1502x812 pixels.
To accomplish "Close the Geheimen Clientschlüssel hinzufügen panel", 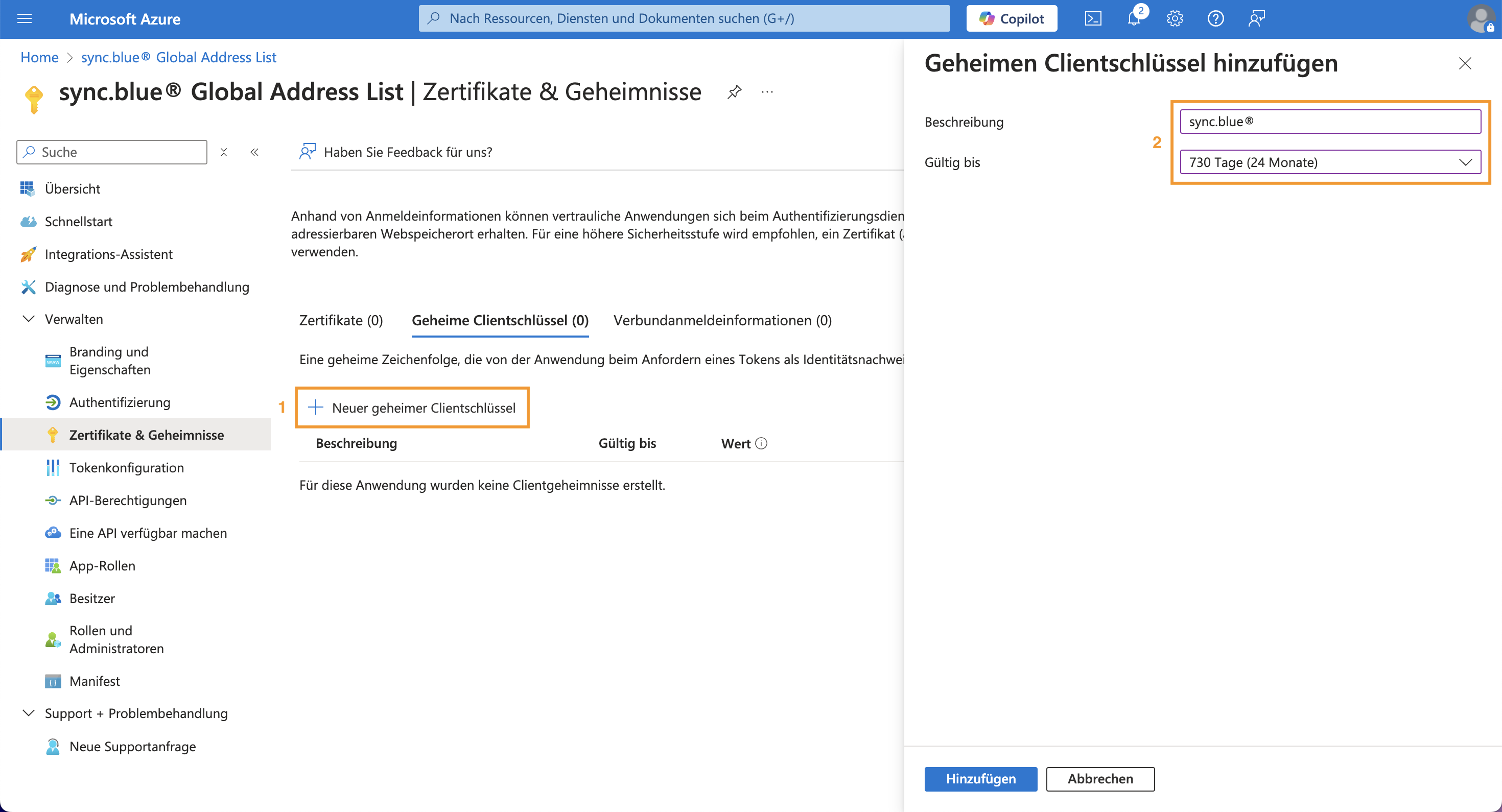I will [x=1465, y=63].
